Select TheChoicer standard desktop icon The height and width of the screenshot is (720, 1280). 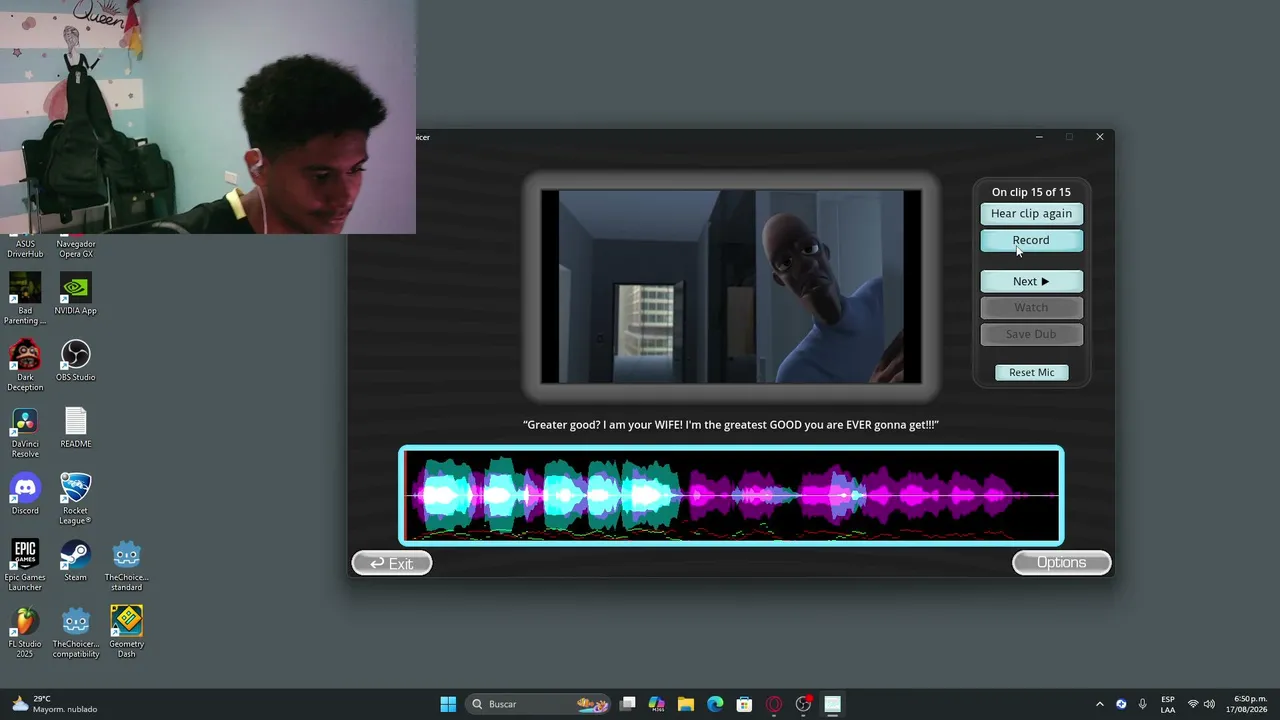coord(126,566)
